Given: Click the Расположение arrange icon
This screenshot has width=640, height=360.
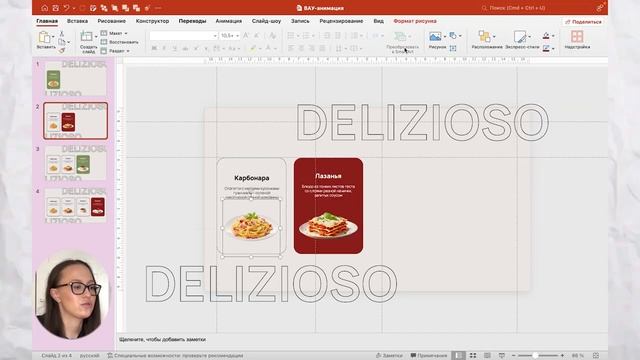Looking at the screenshot, I should pos(484,37).
